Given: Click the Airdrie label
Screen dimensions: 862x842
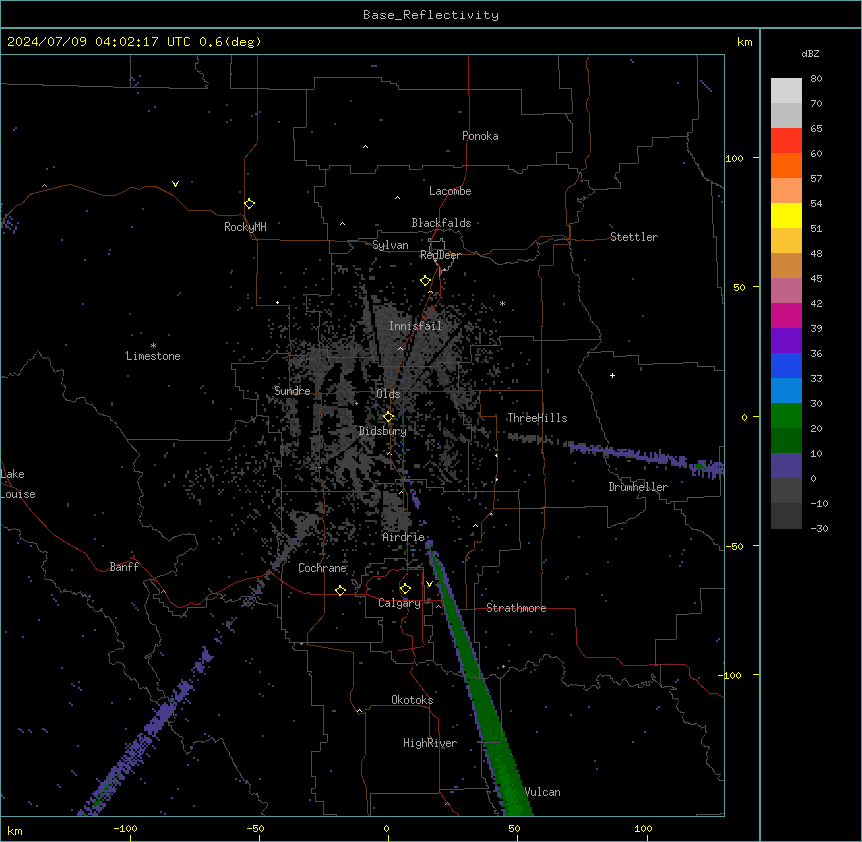Looking at the screenshot, I should [404, 537].
